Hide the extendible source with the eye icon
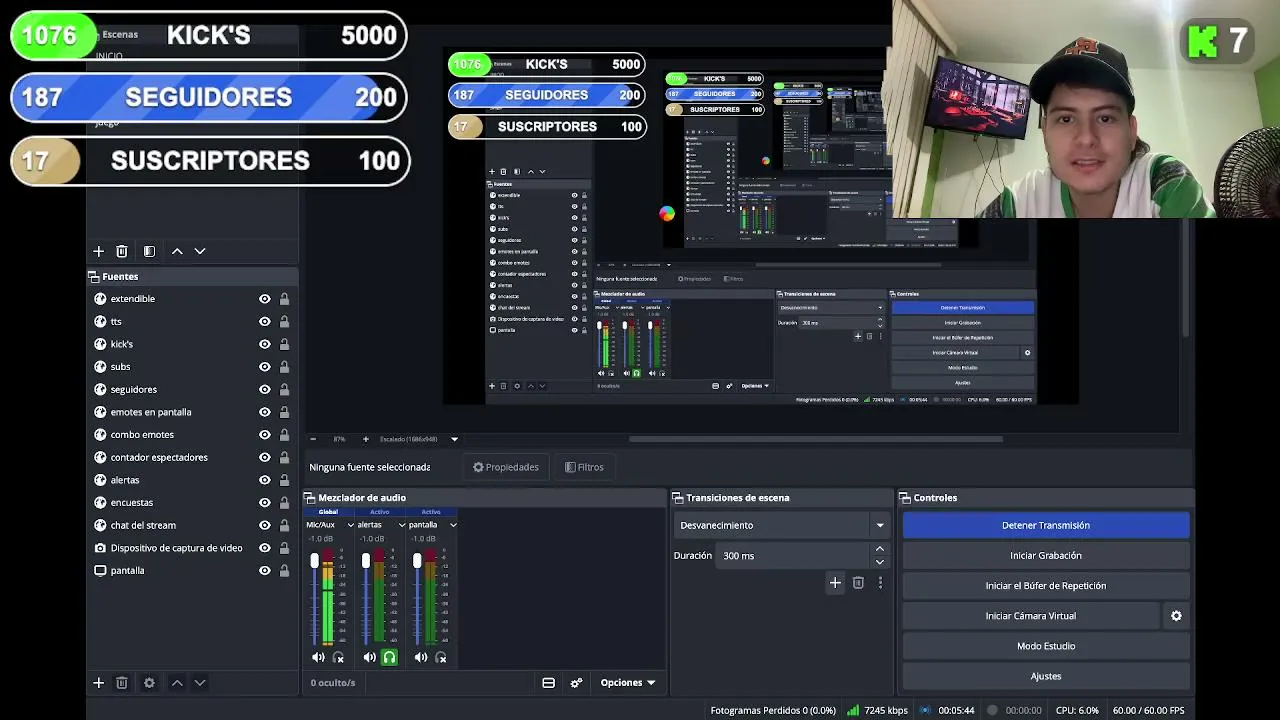1280x720 pixels. [265, 299]
